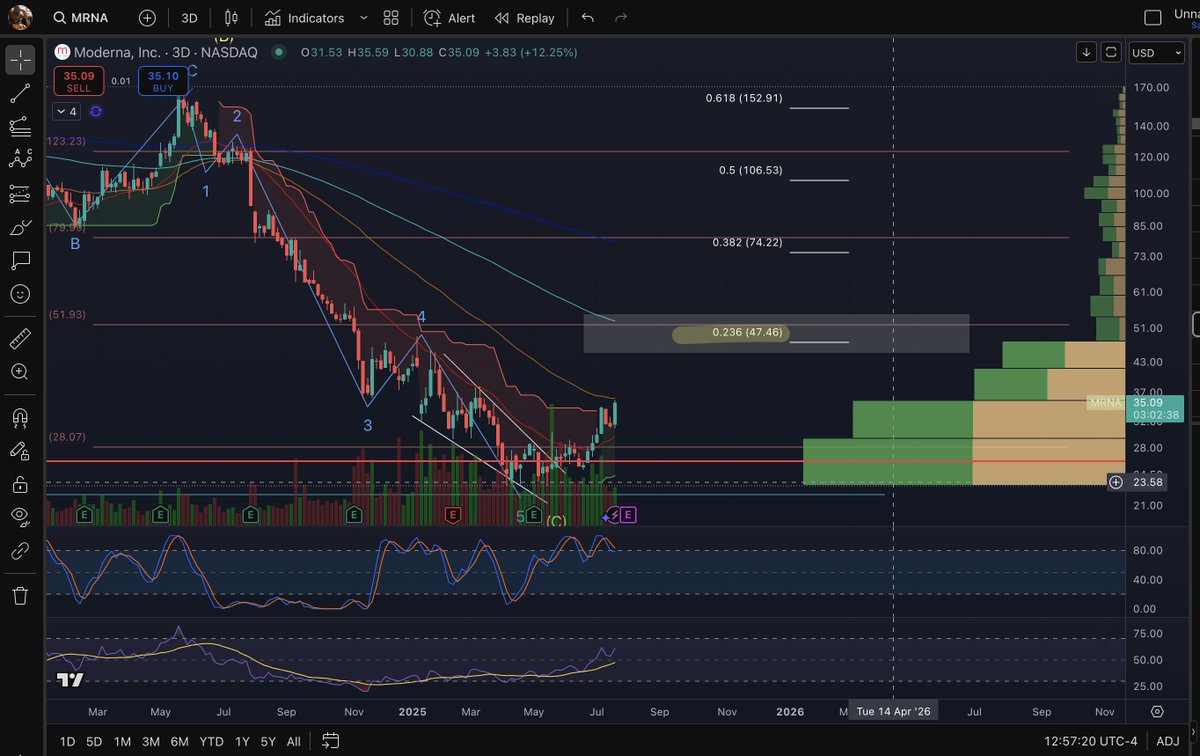Screen dimensions: 1200x756
Task: Select the 6M time range
Action: (x=180, y=741)
